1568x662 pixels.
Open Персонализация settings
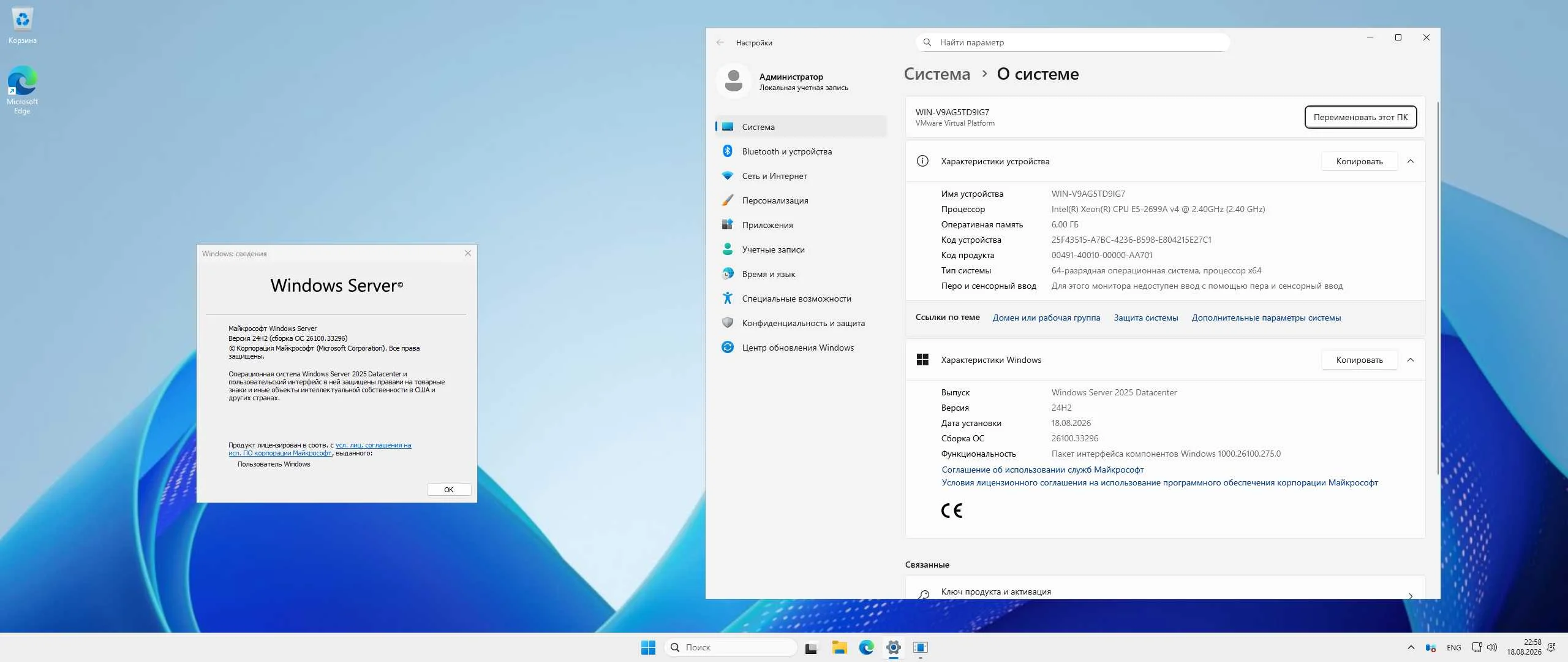[x=801, y=200]
